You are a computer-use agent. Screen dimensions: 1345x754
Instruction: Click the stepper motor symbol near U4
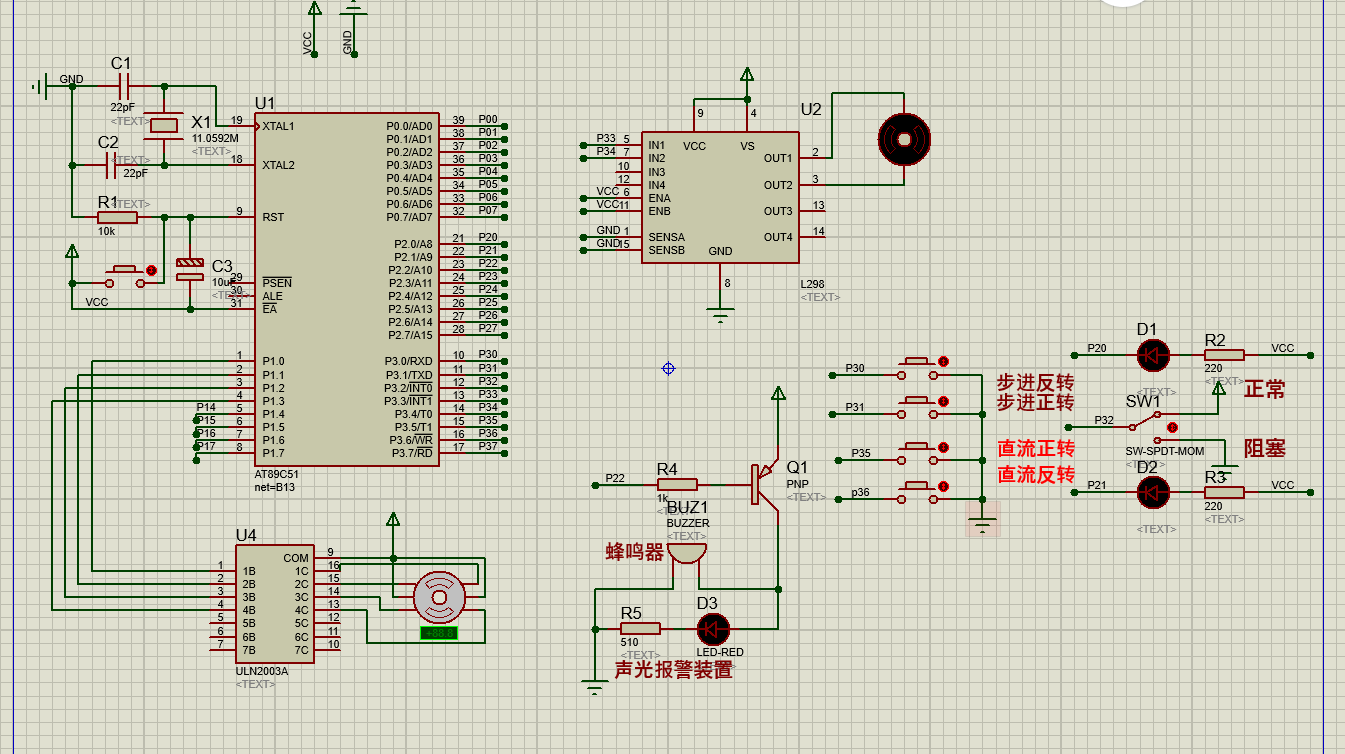[439, 597]
